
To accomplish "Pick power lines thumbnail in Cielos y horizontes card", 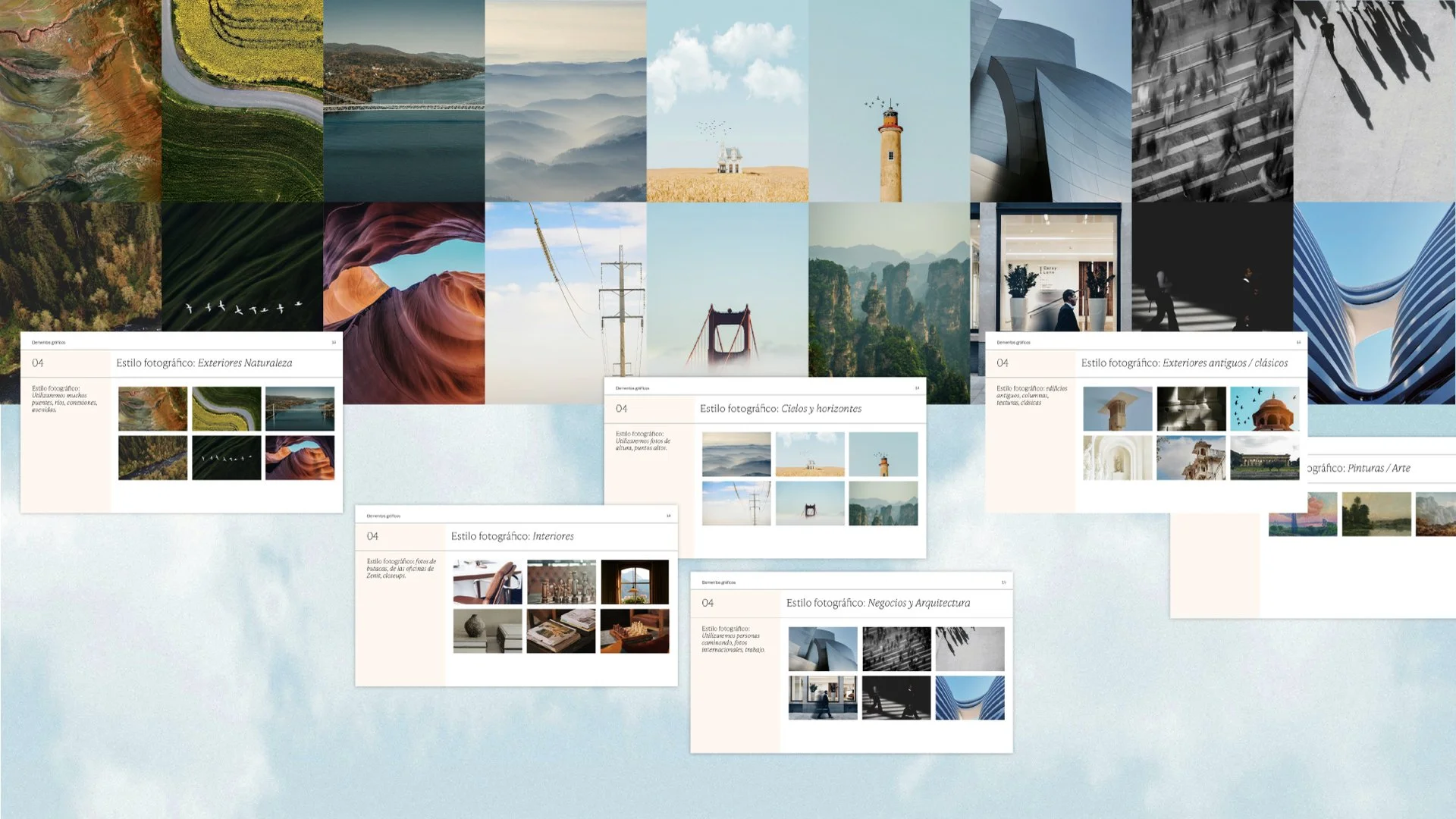I will point(736,504).
